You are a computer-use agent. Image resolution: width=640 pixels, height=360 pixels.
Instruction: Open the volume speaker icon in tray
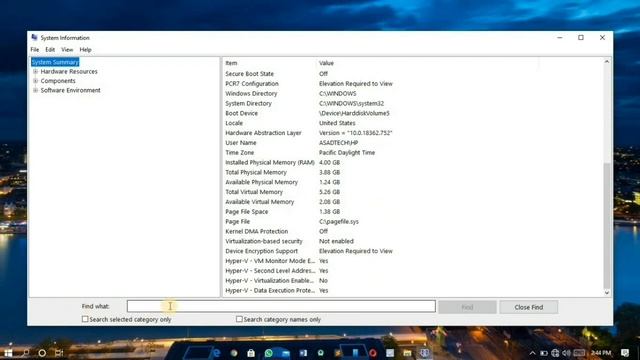click(567, 353)
